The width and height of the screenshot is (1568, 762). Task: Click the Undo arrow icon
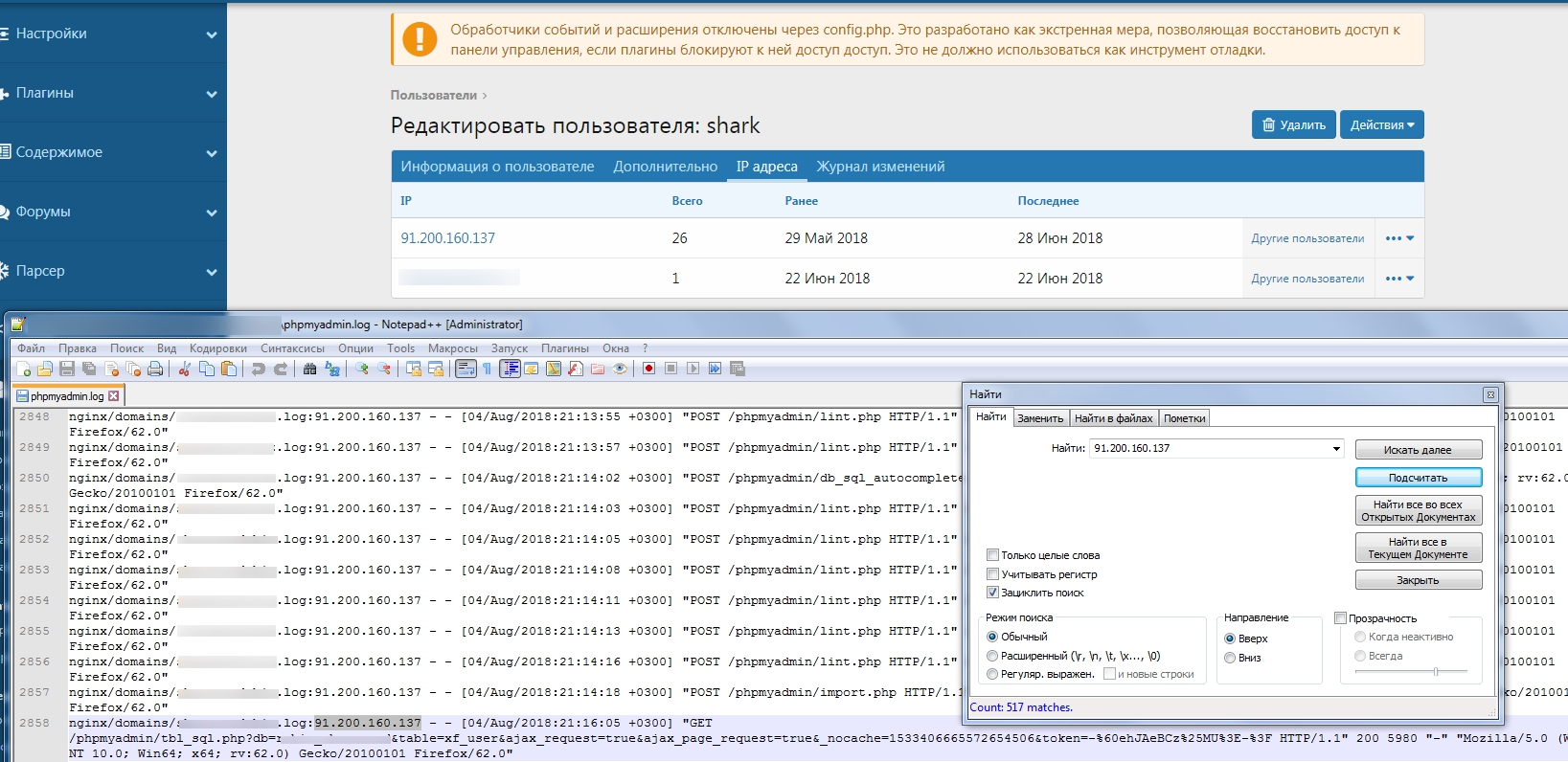point(258,370)
